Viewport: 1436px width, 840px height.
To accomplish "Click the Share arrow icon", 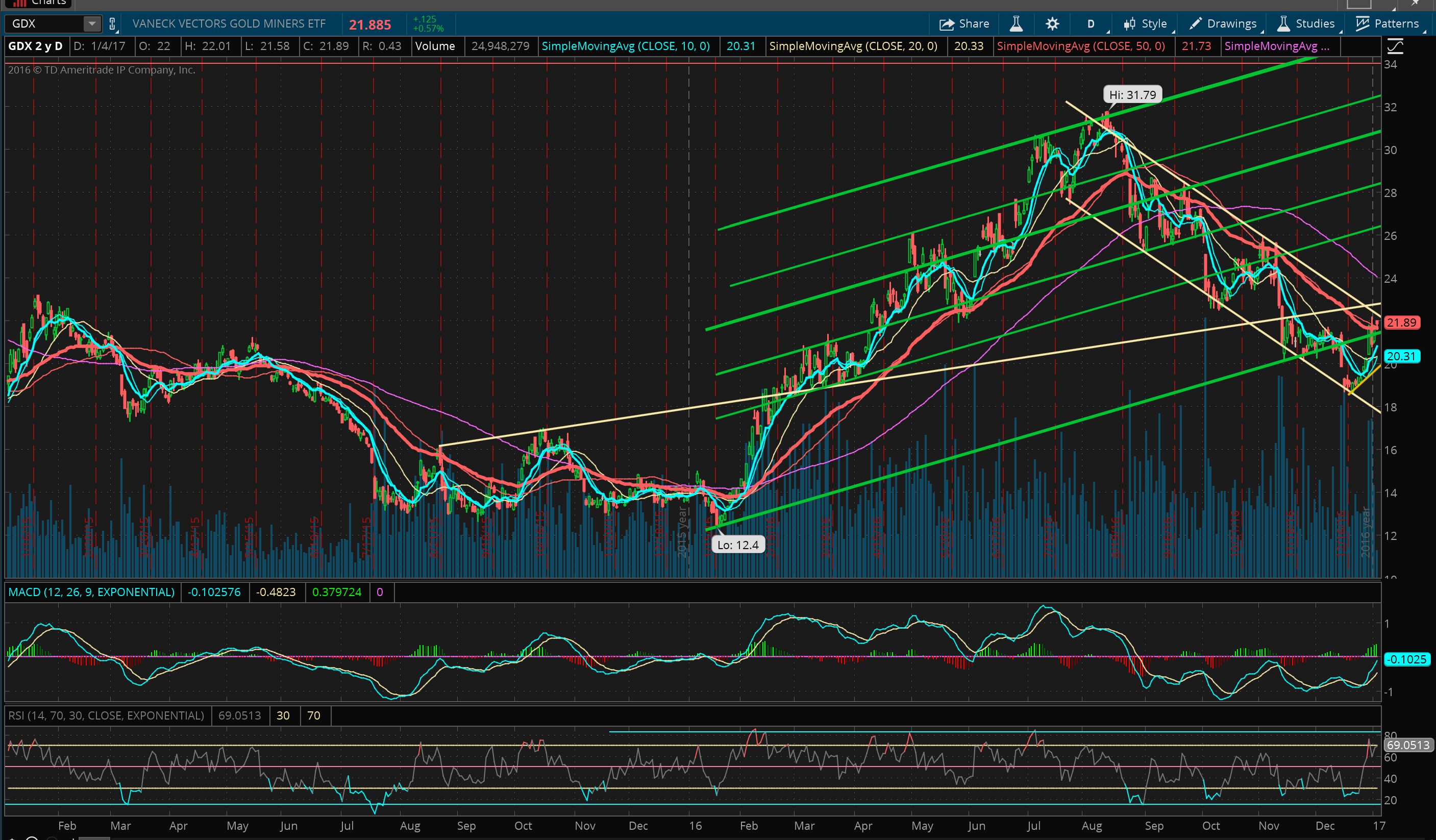I will click(947, 24).
